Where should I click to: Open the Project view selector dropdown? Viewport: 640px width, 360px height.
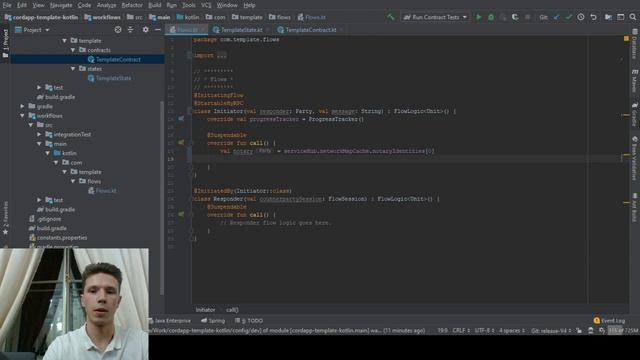[x=32, y=30]
